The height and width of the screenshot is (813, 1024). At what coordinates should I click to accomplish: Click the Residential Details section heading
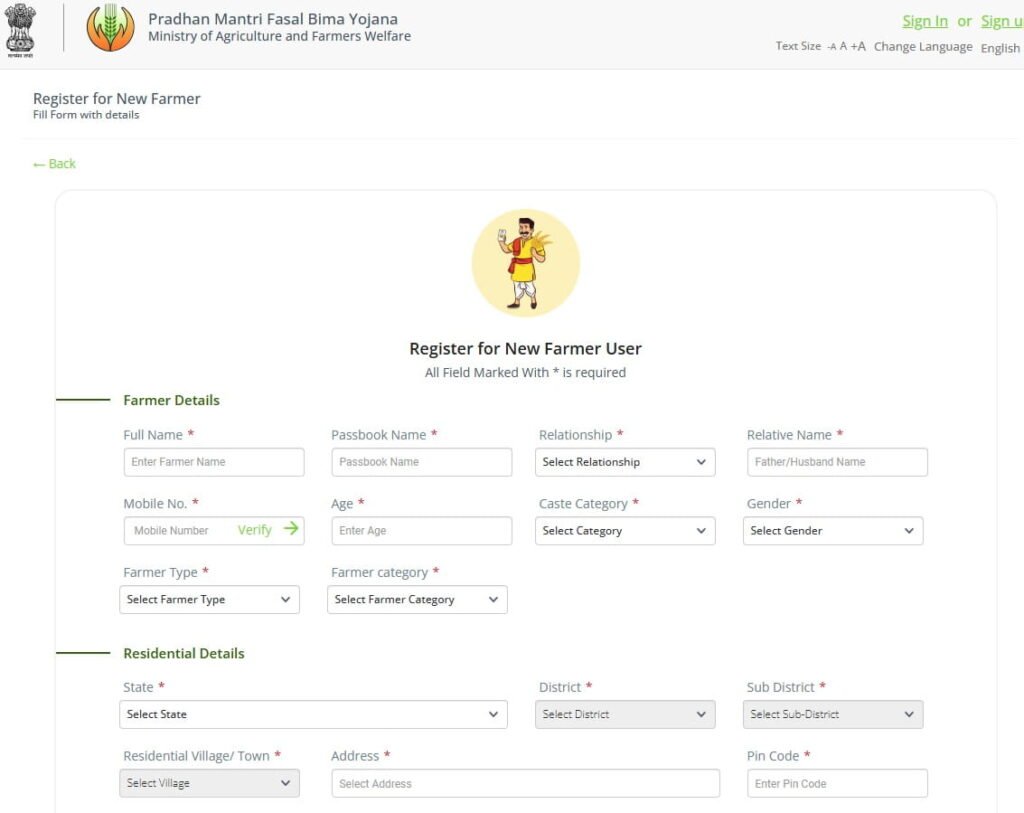(184, 653)
